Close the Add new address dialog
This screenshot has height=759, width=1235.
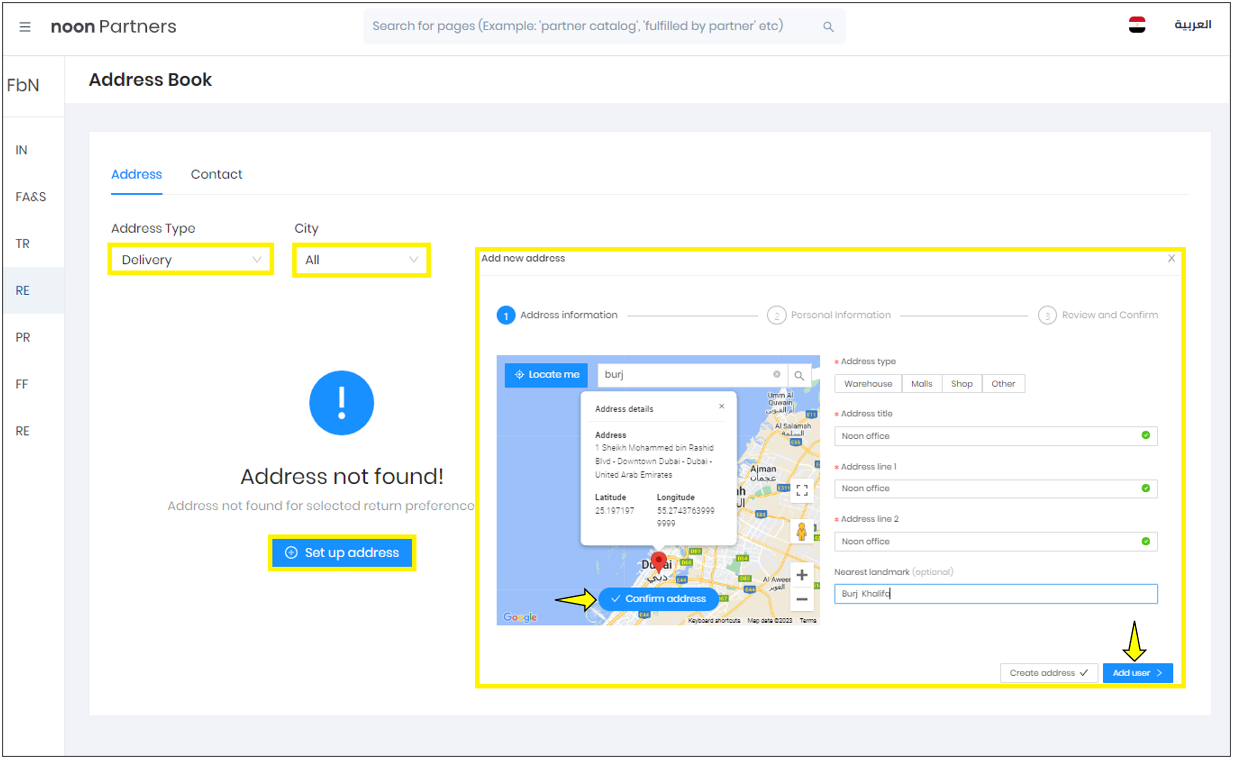1172,258
